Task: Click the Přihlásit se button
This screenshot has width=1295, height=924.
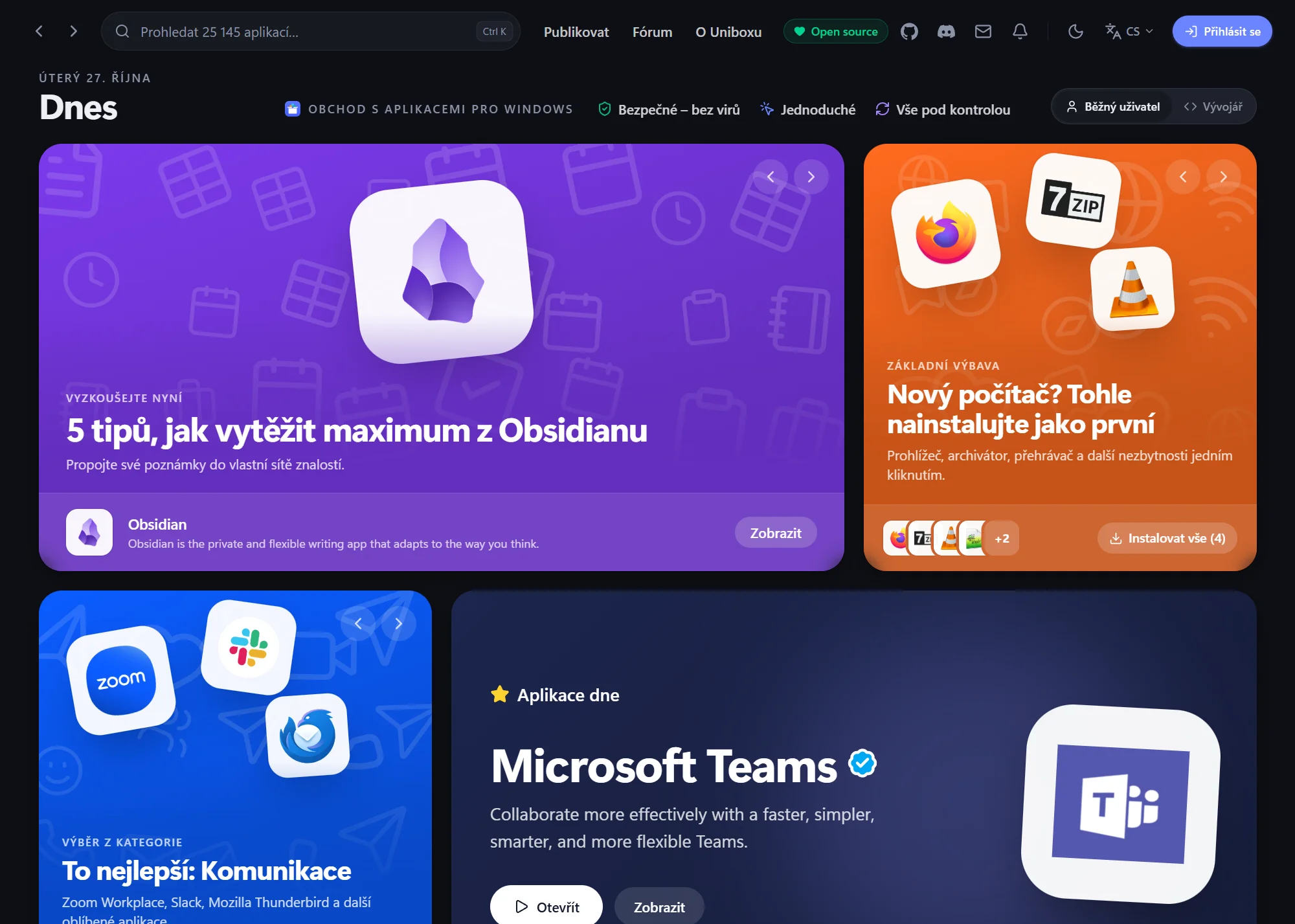Action: pos(1222,32)
